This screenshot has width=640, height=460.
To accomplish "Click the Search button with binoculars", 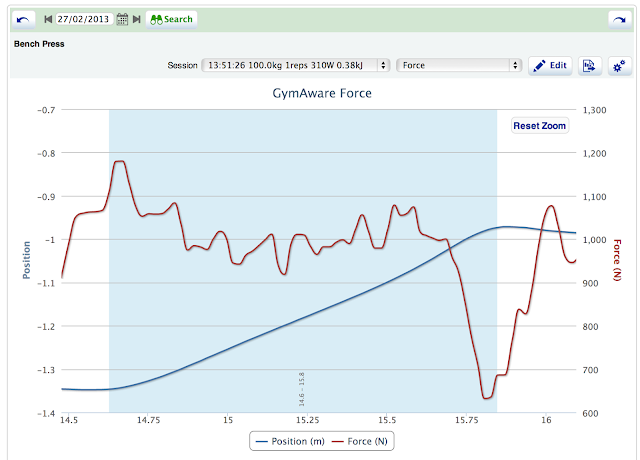I will click(x=171, y=19).
